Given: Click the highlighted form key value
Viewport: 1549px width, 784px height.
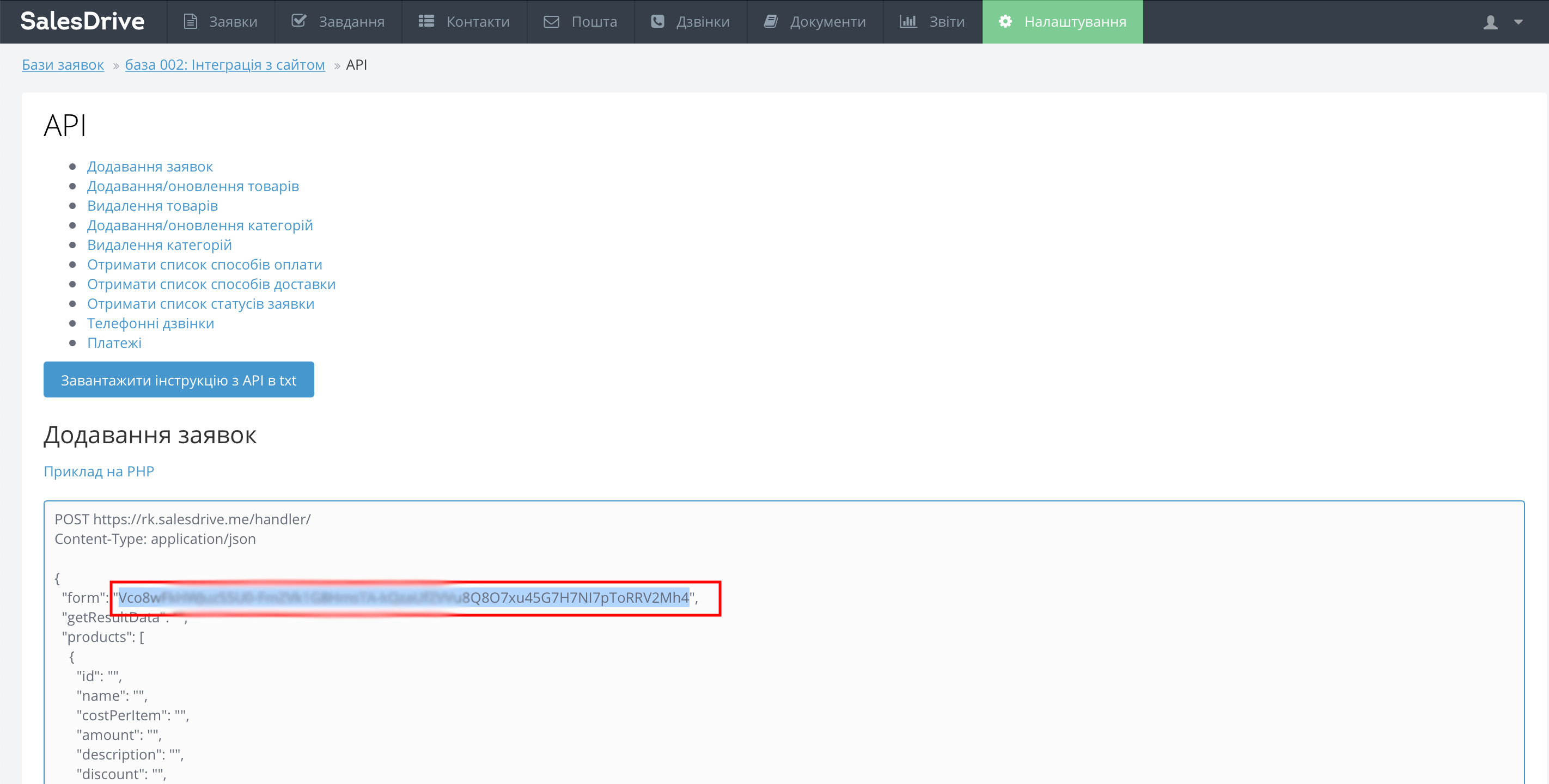Looking at the screenshot, I should coord(404,598).
